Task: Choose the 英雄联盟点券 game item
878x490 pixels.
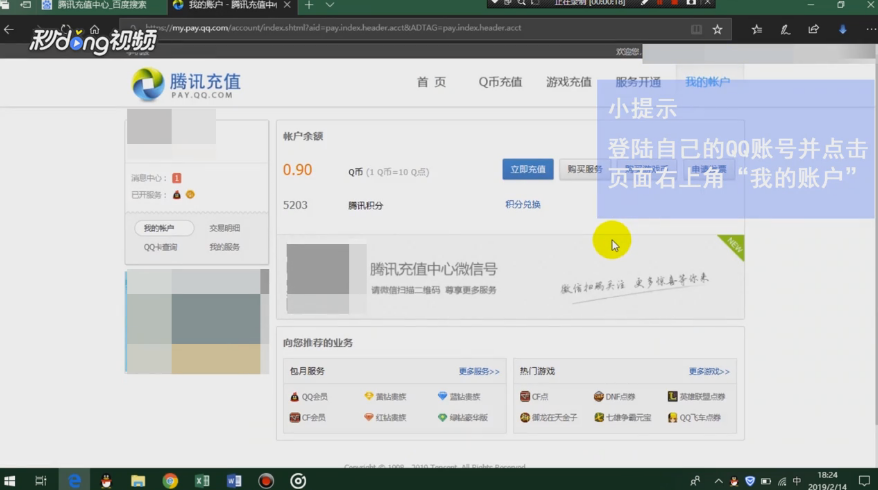Action: (x=696, y=396)
